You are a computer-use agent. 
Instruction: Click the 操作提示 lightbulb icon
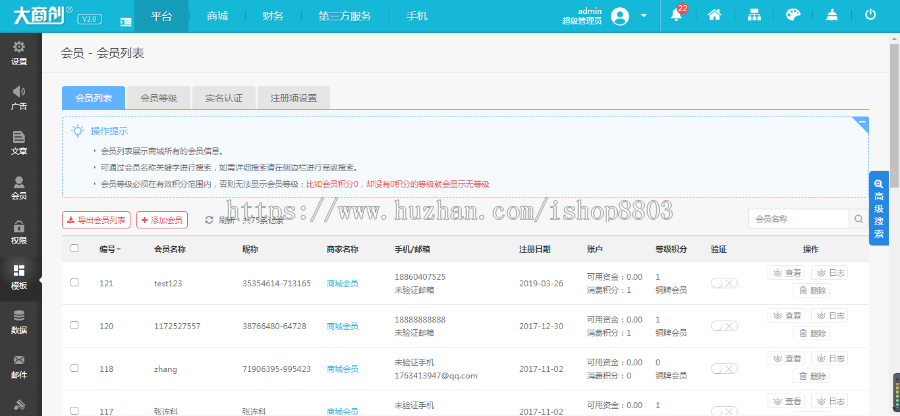click(x=78, y=131)
